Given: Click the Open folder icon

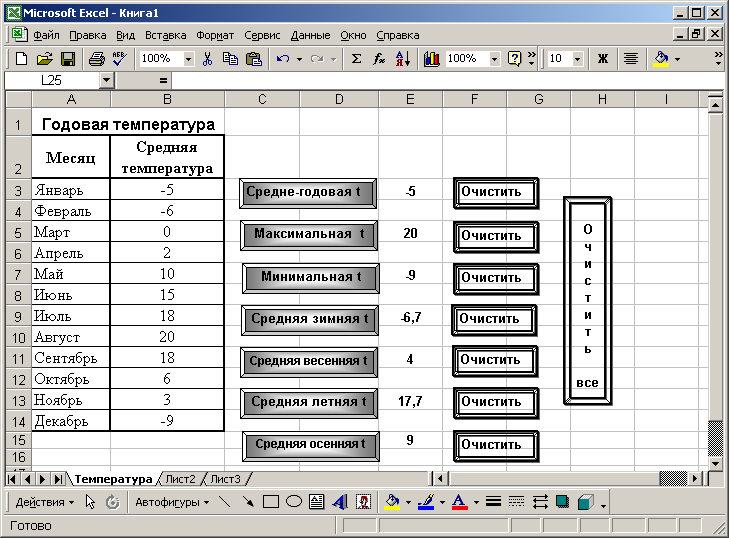Looking at the screenshot, I should (x=45, y=59).
